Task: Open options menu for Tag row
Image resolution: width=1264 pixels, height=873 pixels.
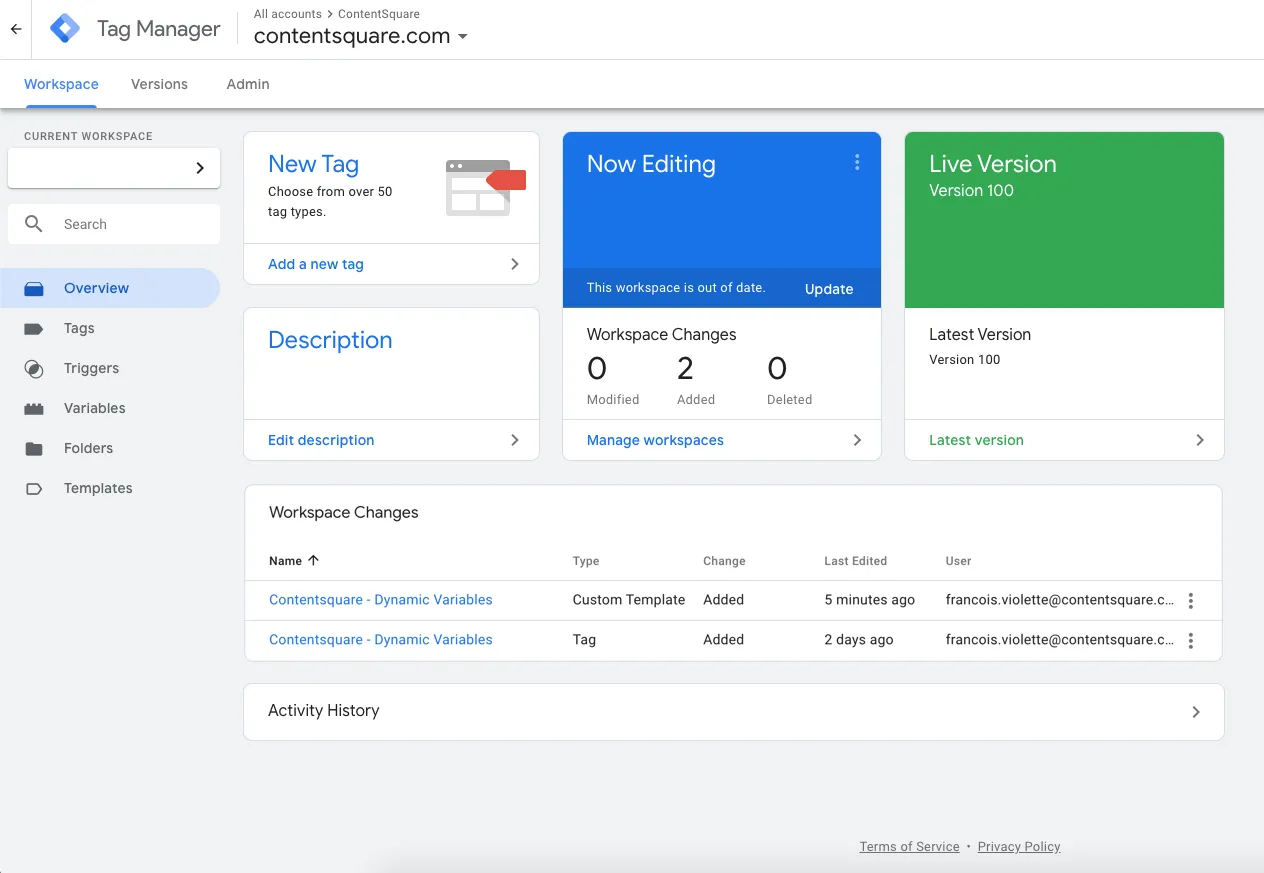Action: click(x=1190, y=640)
